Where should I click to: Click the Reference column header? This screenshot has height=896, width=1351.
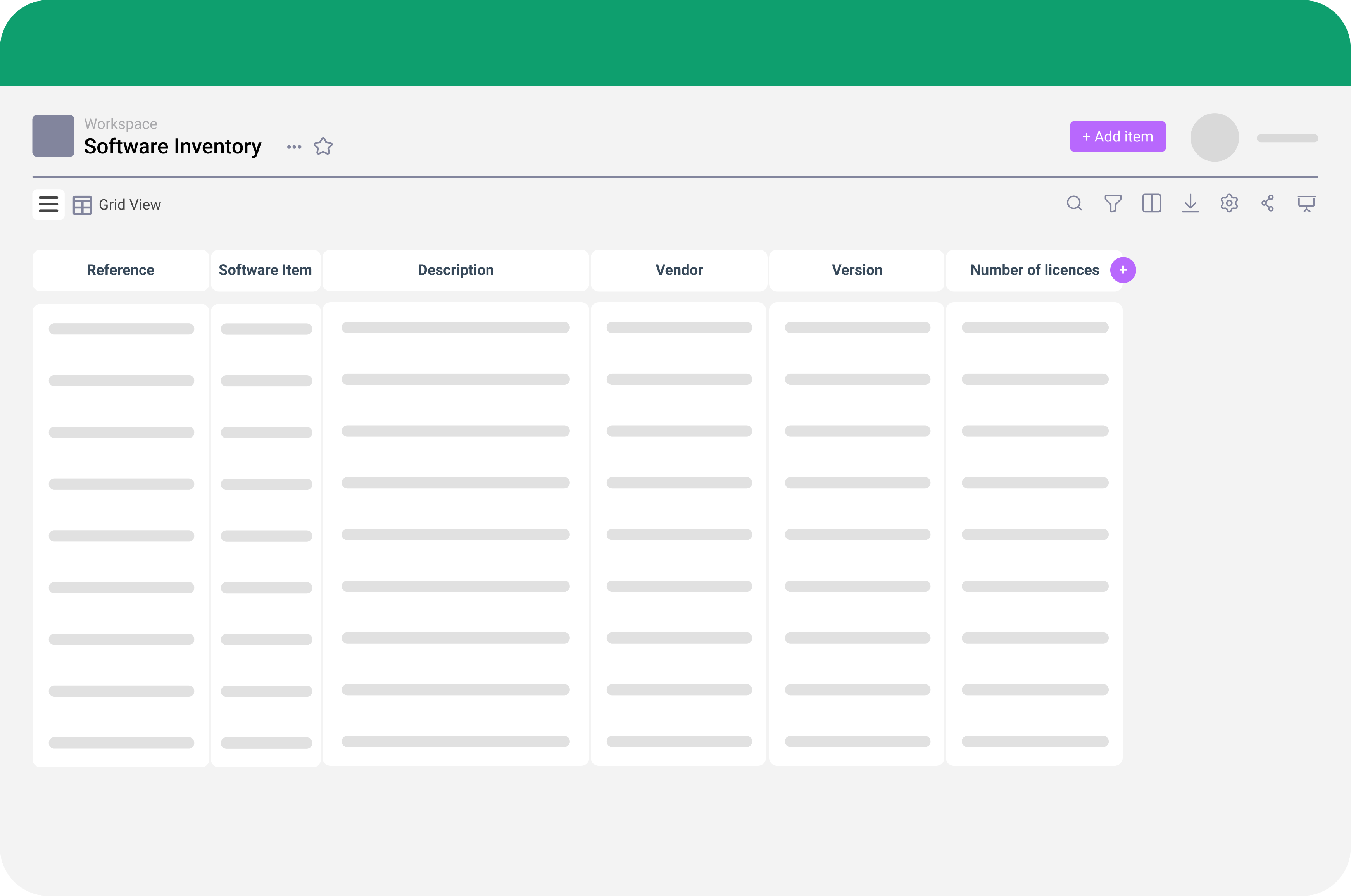121,270
